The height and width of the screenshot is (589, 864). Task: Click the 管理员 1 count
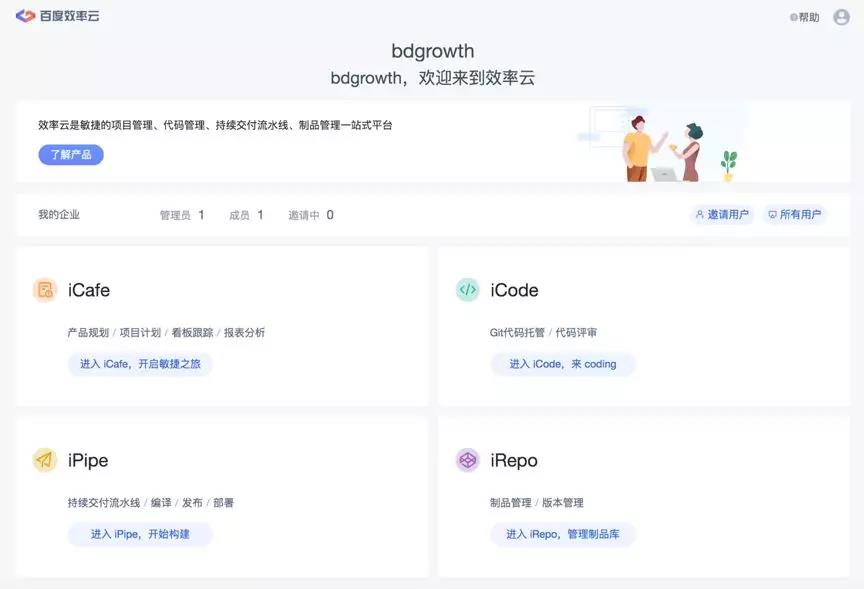182,215
